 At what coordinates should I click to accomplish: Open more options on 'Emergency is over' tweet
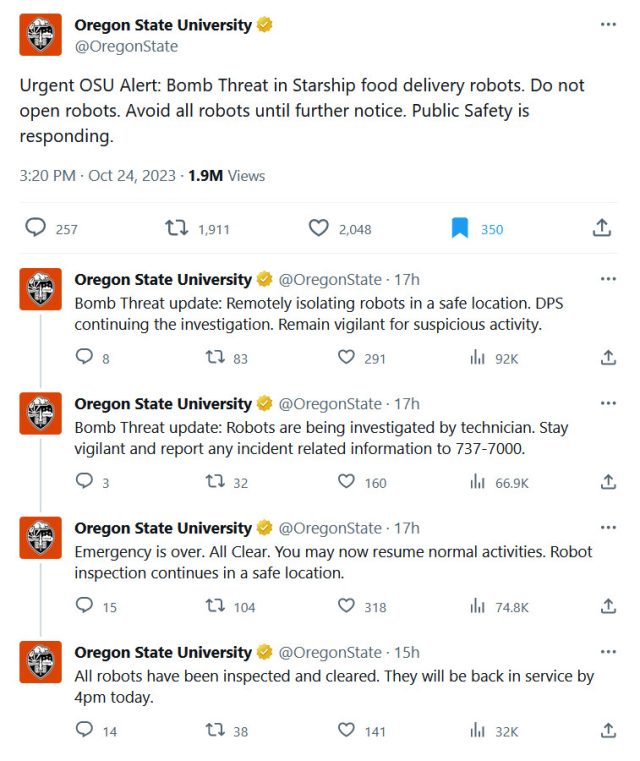(x=608, y=528)
